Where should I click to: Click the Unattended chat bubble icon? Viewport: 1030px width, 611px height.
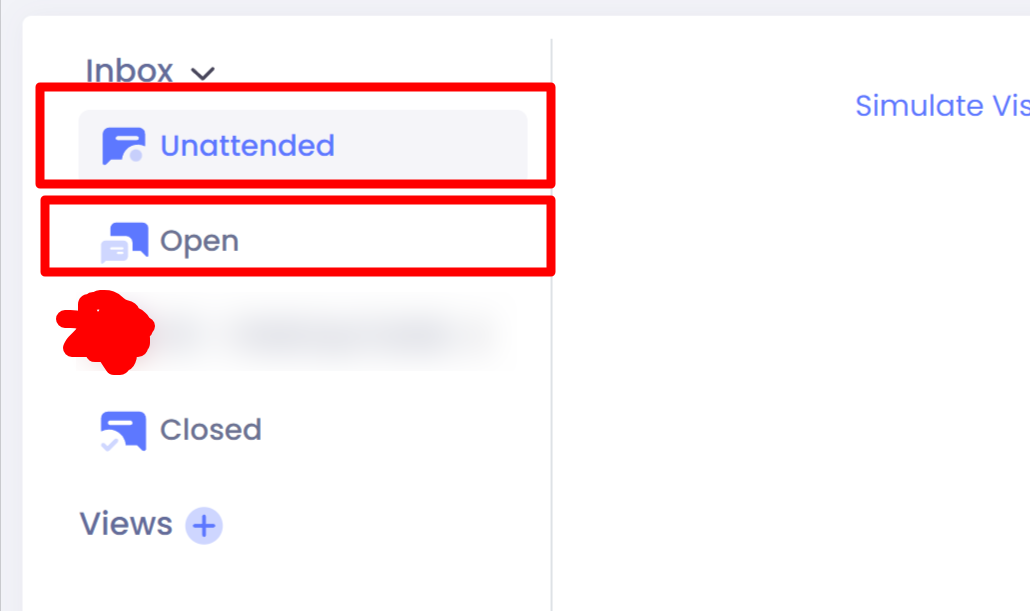[x=123, y=146]
